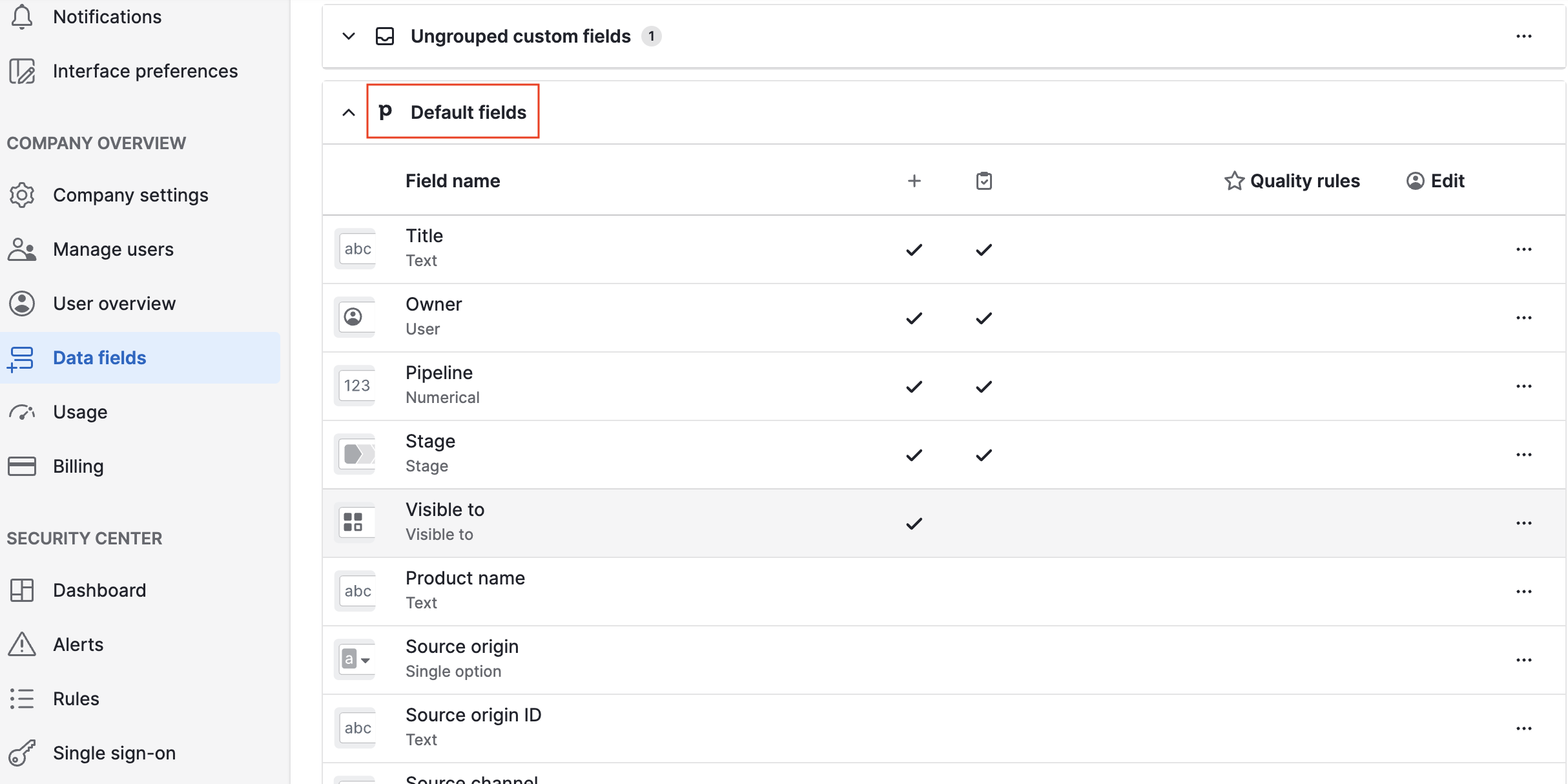Open the more menu for Source origin ID

1524,728
